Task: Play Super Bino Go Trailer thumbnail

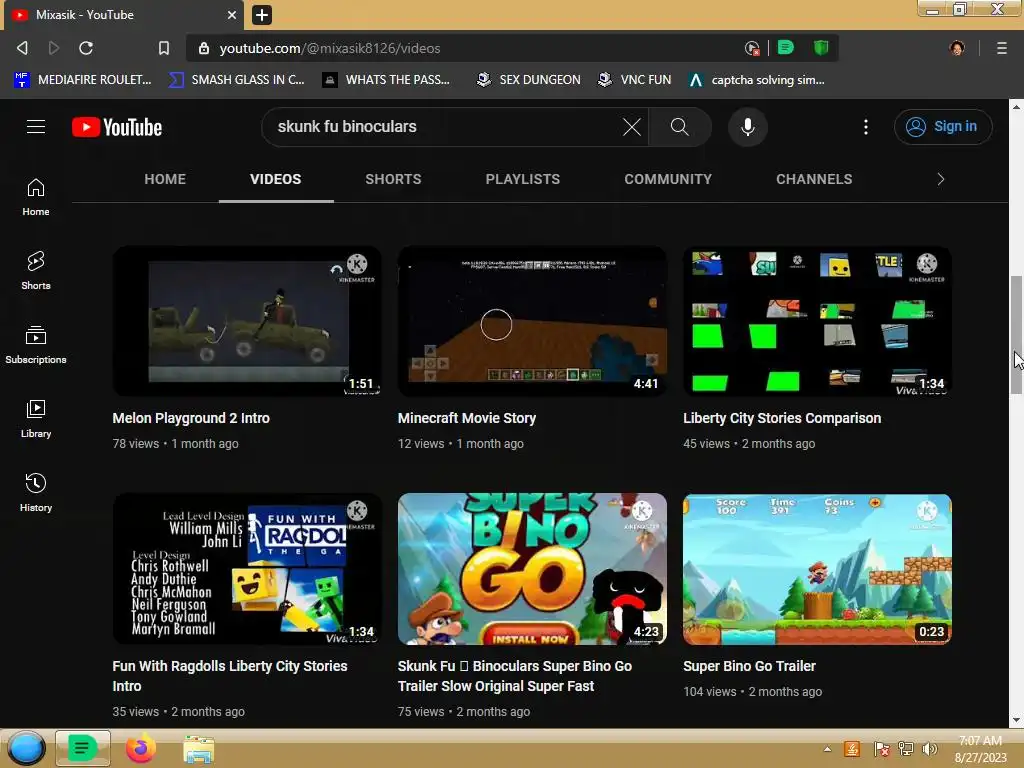Action: click(x=817, y=569)
